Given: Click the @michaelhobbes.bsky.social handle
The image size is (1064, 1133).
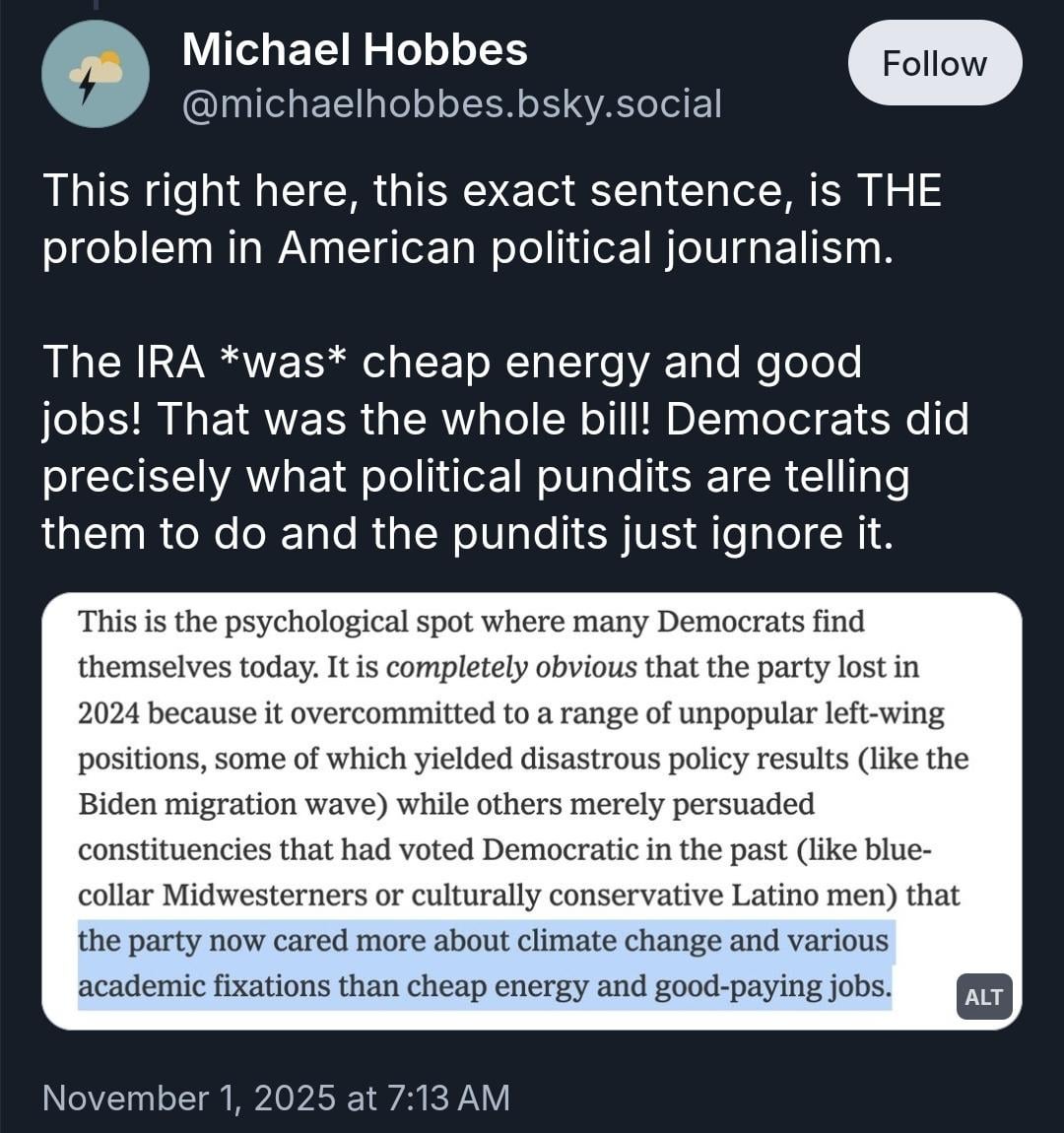Looking at the screenshot, I should point(451,102).
